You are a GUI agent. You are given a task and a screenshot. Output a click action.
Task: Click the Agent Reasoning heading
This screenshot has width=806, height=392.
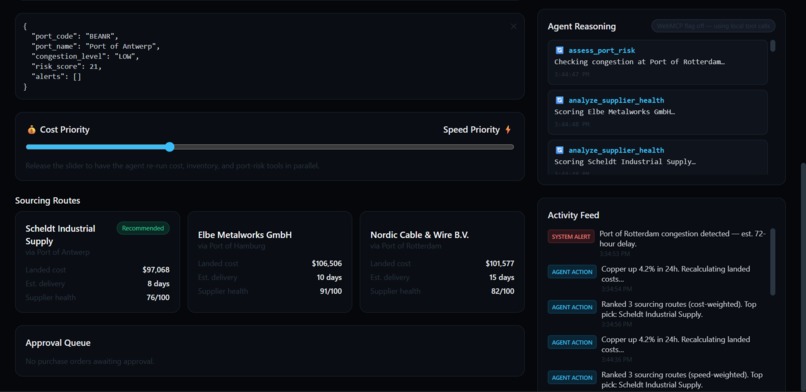(x=581, y=26)
